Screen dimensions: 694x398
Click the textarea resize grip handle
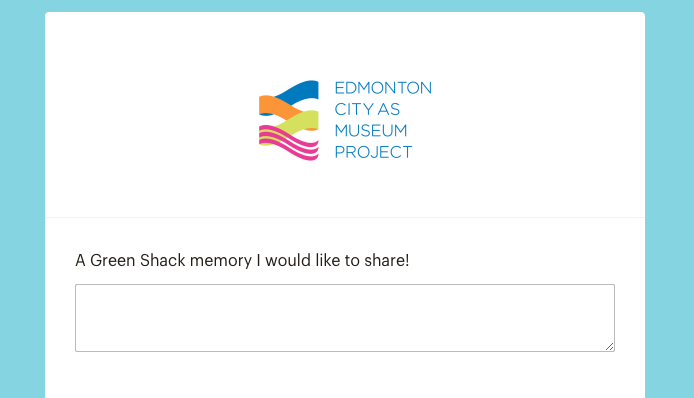coord(609,347)
